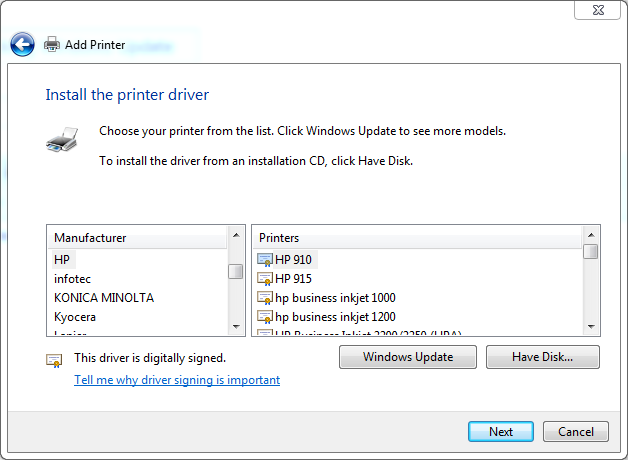Open driver signing importance link
628x460 pixels.
[177, 380]
